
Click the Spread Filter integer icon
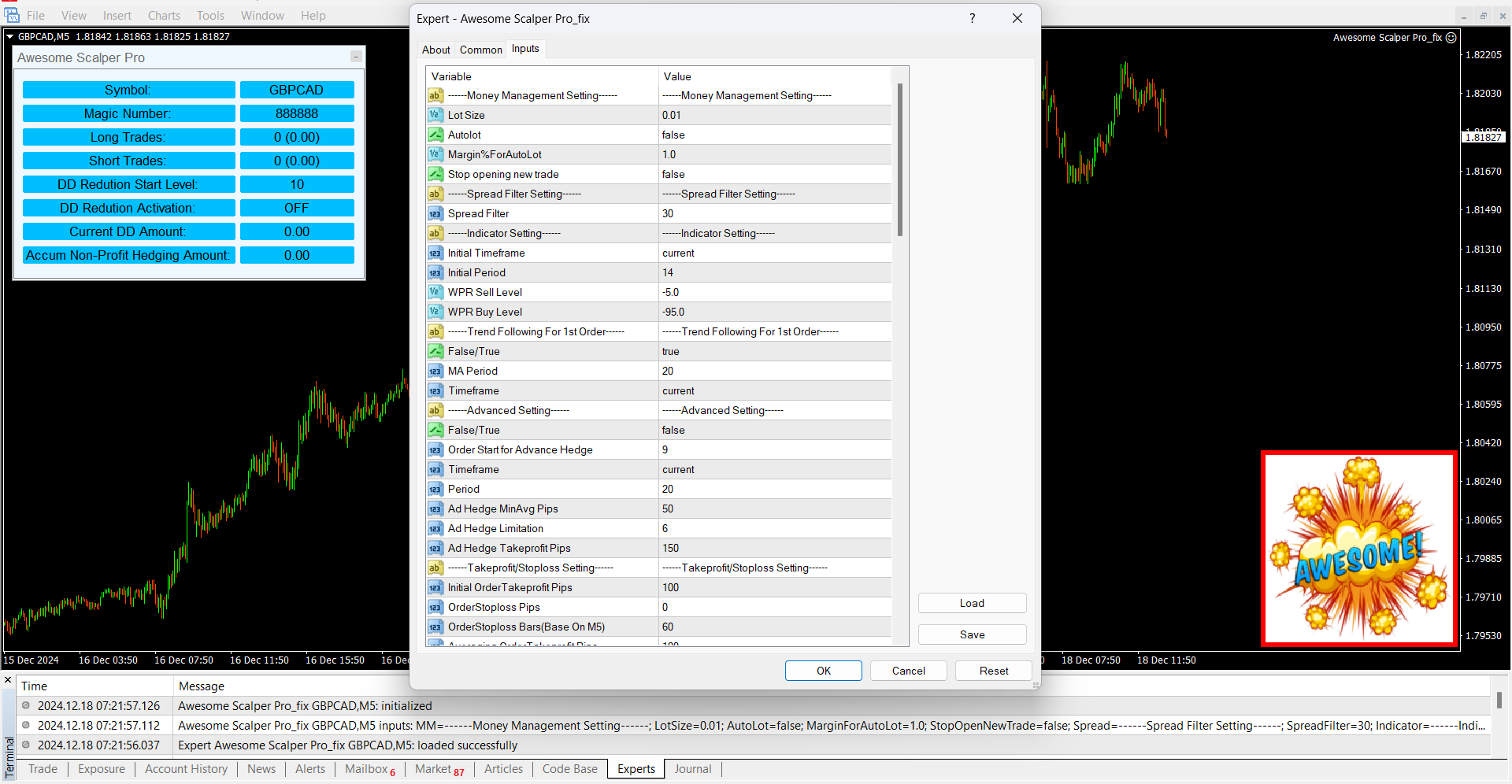pyautogui.click(x=435, y=213)
